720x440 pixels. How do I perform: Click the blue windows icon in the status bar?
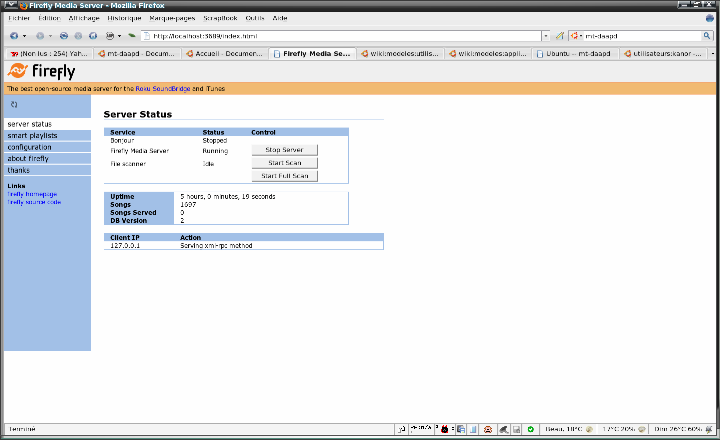[461, 429]
